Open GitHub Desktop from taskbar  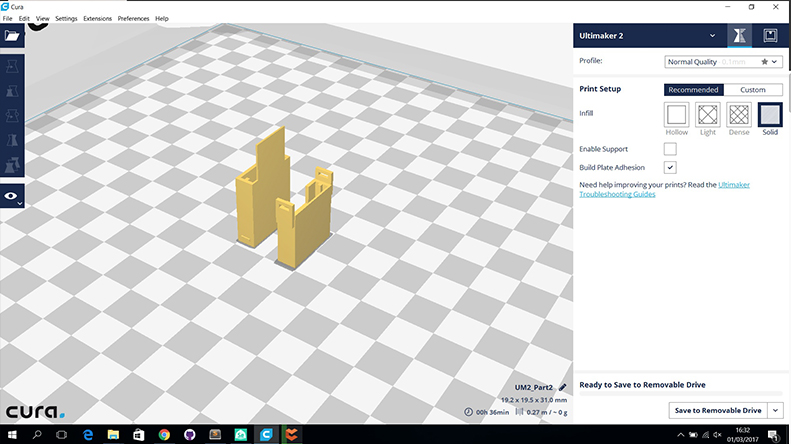coord(190,434)
